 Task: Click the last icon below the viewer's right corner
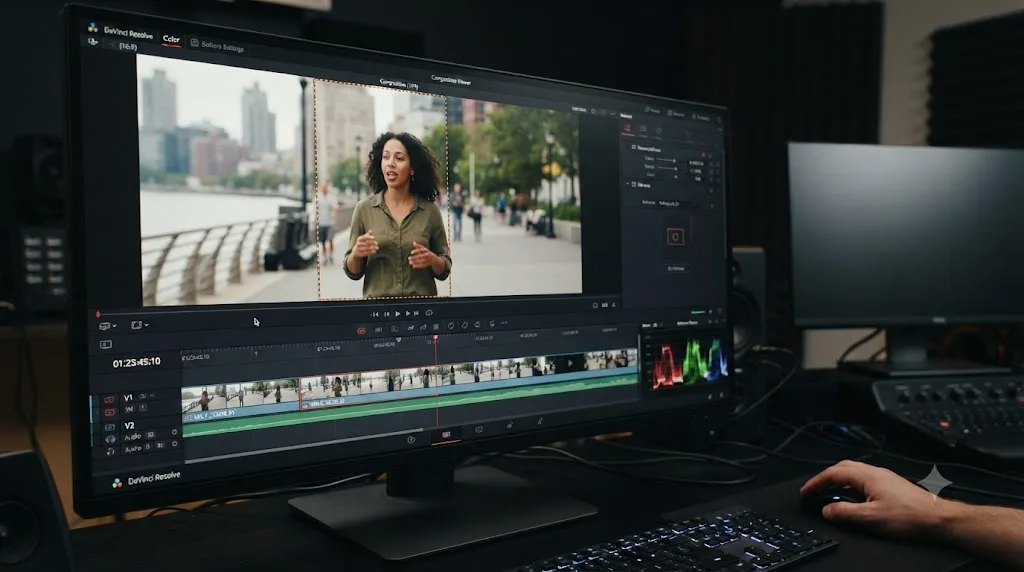(614, 305)
